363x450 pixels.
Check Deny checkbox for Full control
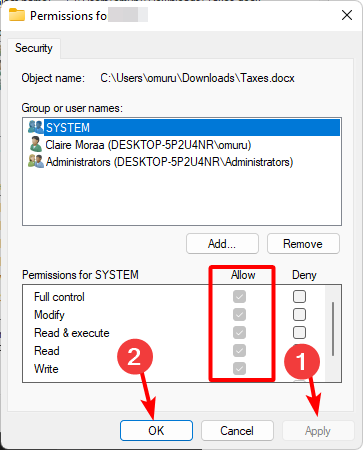[x=299, y=296]
